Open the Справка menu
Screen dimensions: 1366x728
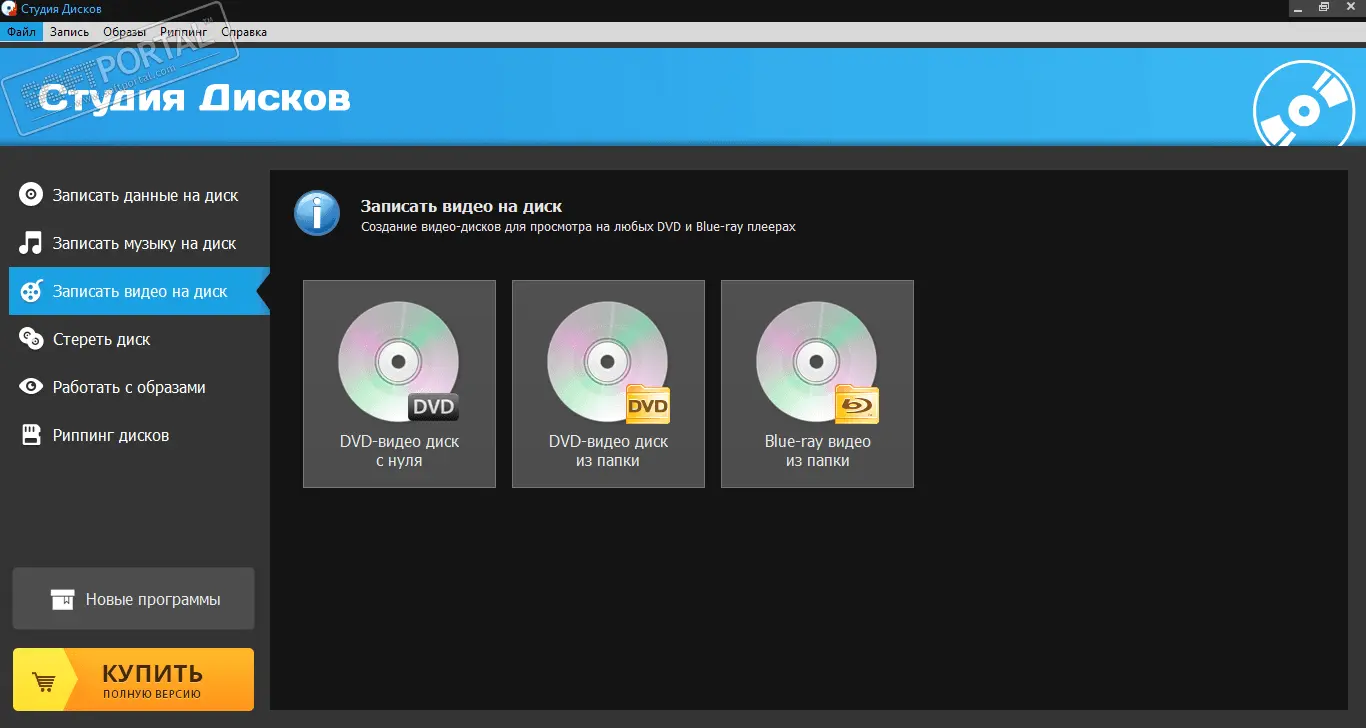pyautogui.click(x=244, y=32)
